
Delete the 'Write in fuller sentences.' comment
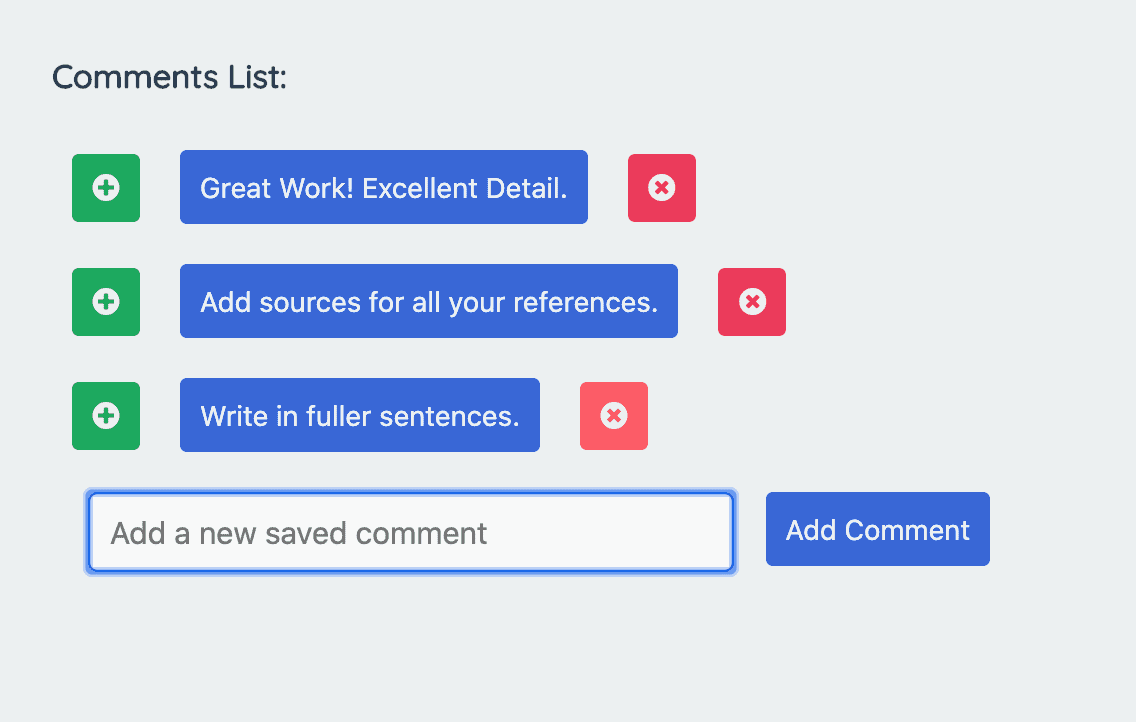(613, 416)
